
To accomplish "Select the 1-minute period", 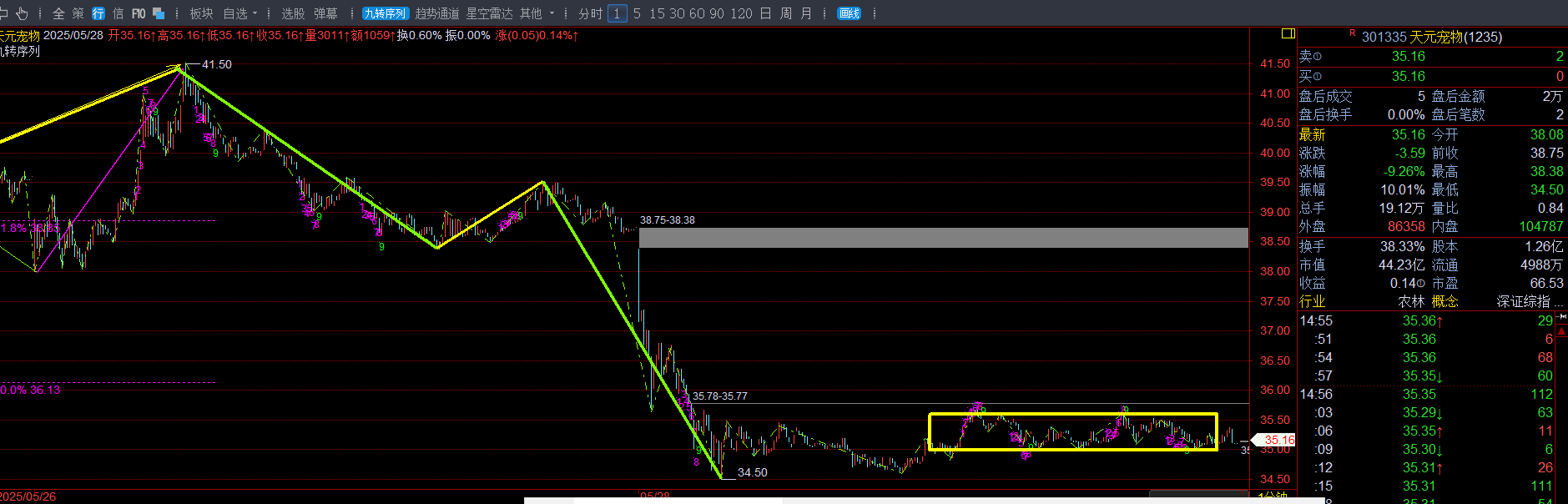I will (x=617, y=13).
